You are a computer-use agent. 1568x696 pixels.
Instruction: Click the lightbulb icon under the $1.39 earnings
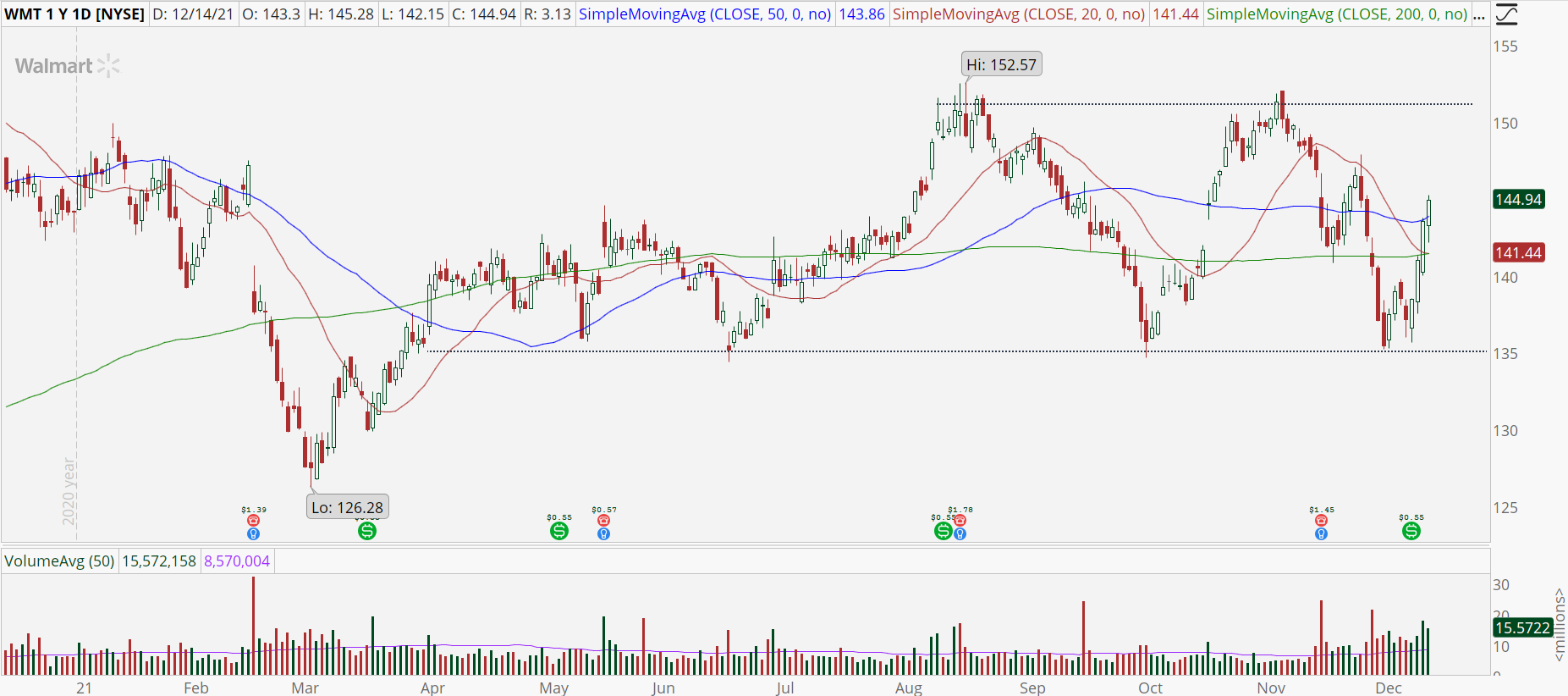253,533
